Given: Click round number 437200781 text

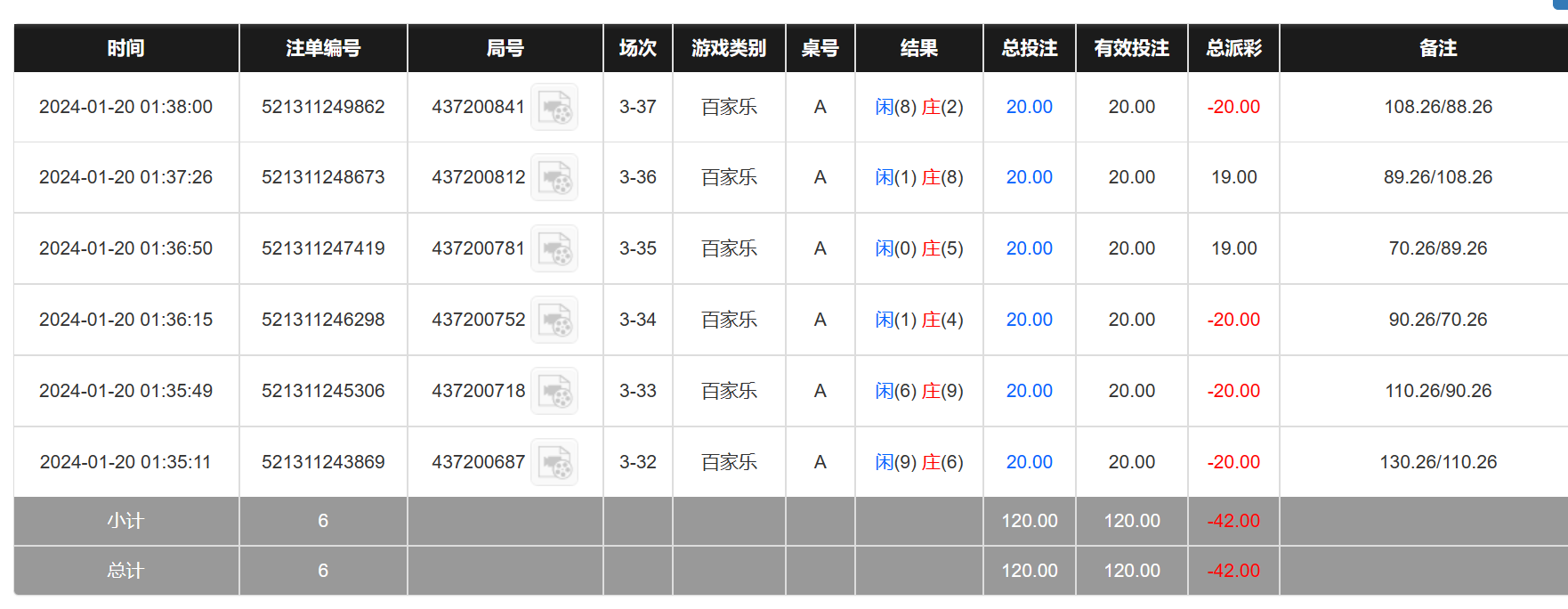Looking at the screenshot, I should (478, 248).
